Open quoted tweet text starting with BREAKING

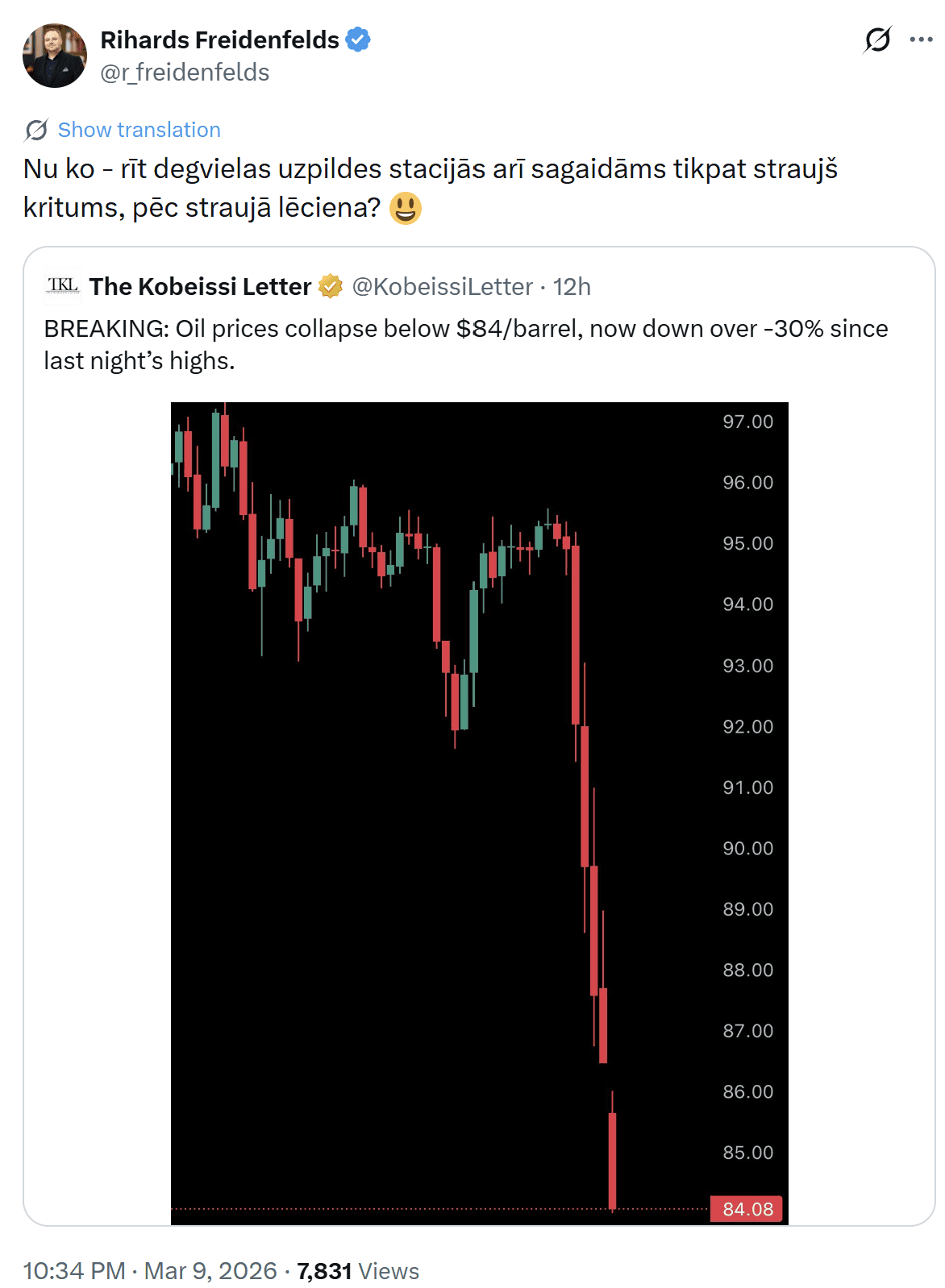click(x=465, y=344)
